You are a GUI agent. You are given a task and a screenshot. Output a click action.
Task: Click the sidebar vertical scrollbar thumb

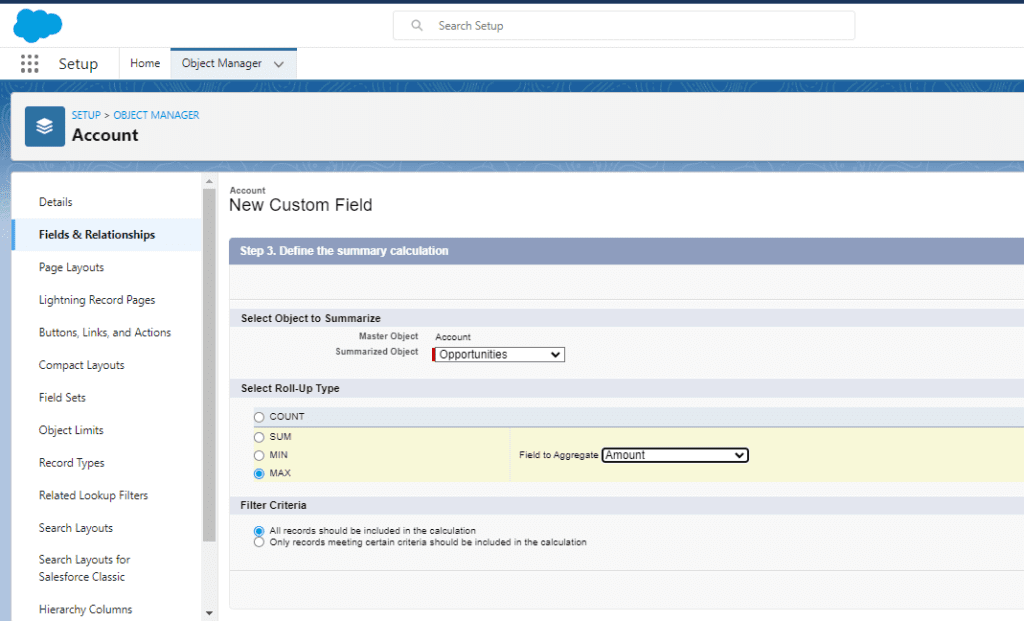209,365
